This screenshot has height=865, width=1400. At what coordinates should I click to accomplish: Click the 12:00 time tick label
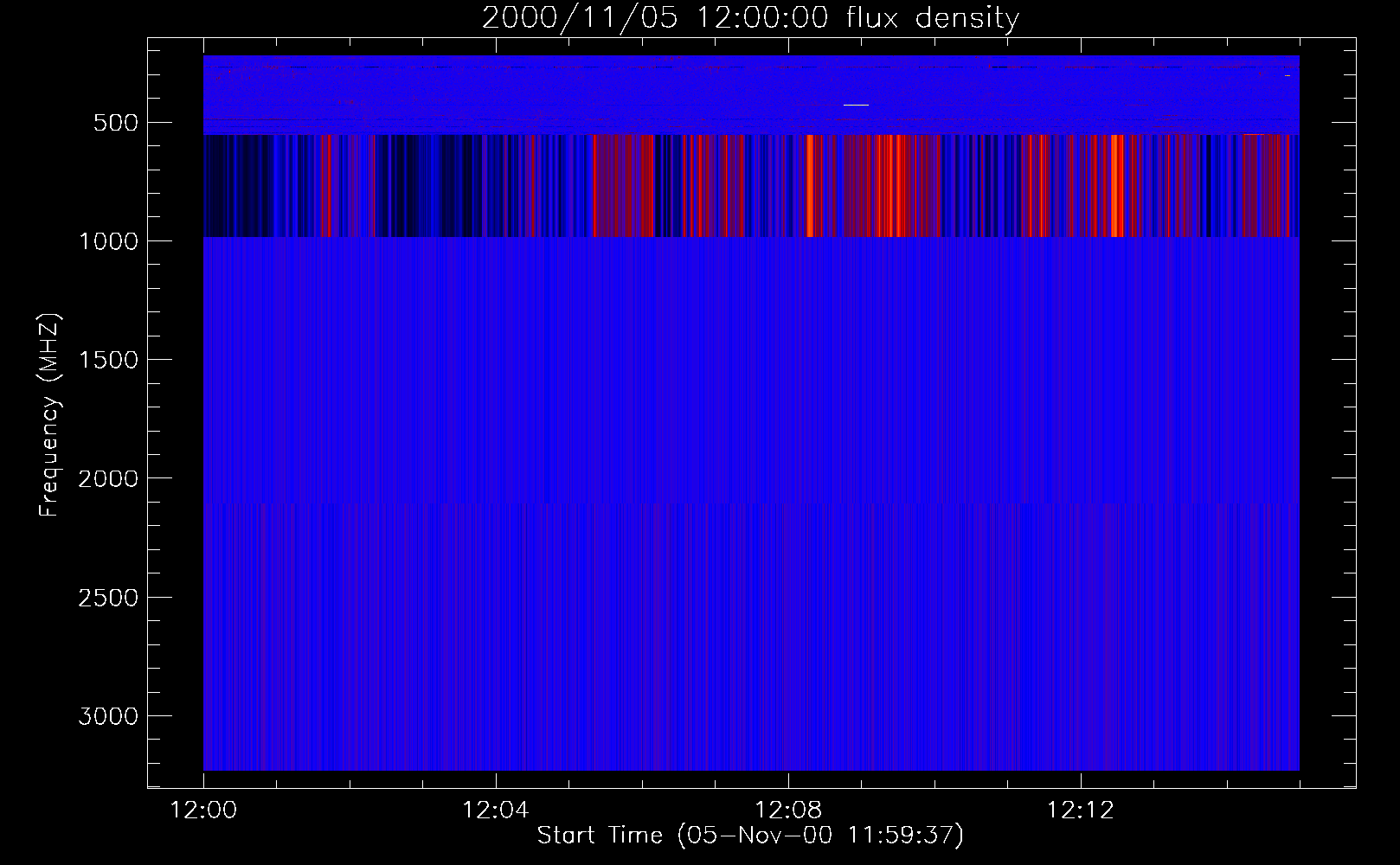204,811
